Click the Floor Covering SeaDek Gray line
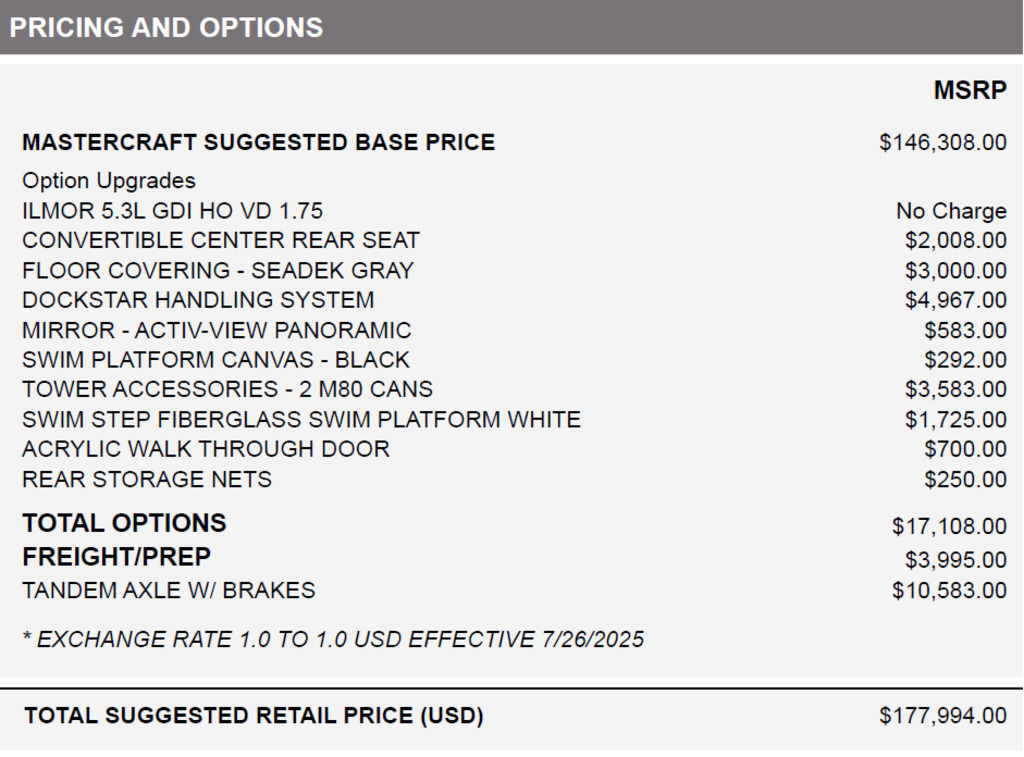 coord(217,271)
